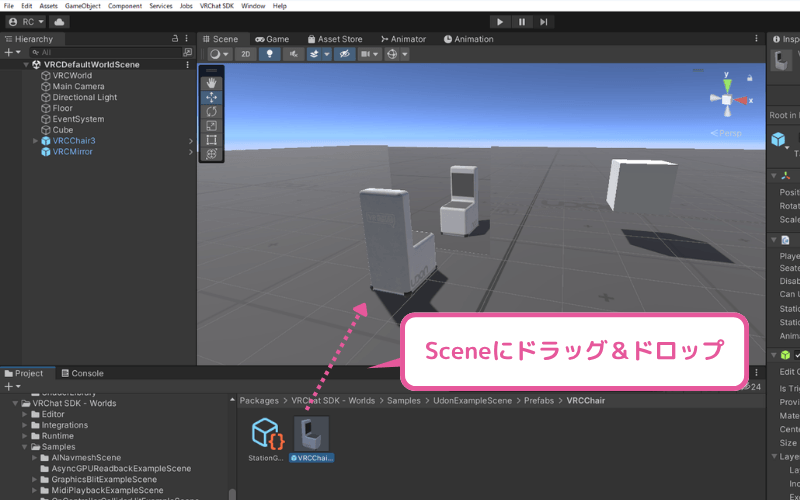800x500 pixels.
Task: Start Play mode
Action: [x=500, y=22]
